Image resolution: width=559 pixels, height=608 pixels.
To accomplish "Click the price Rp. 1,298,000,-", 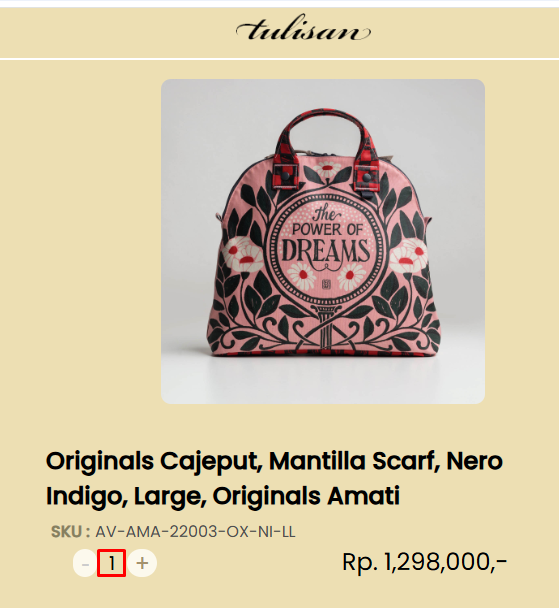I will 424,562.
